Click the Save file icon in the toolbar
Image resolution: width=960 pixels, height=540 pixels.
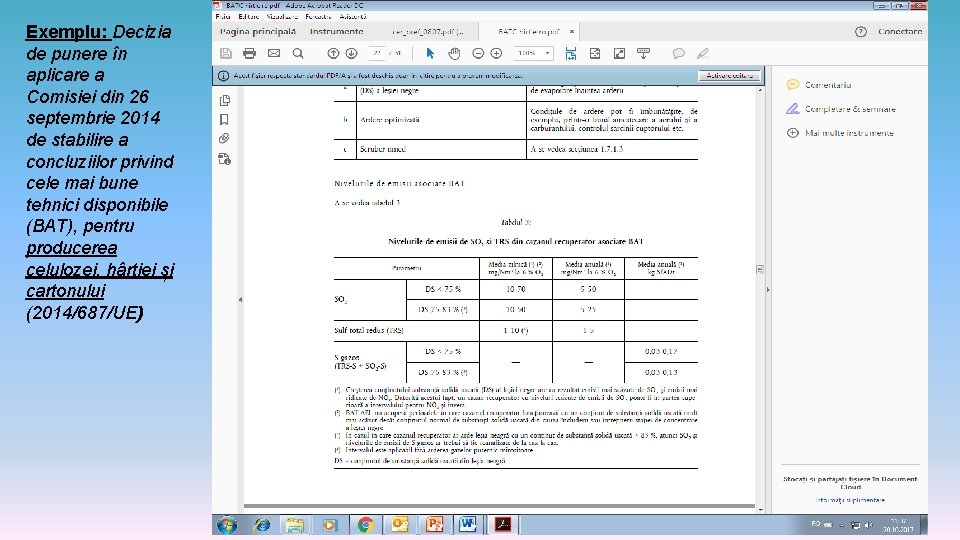coord(226,53)
